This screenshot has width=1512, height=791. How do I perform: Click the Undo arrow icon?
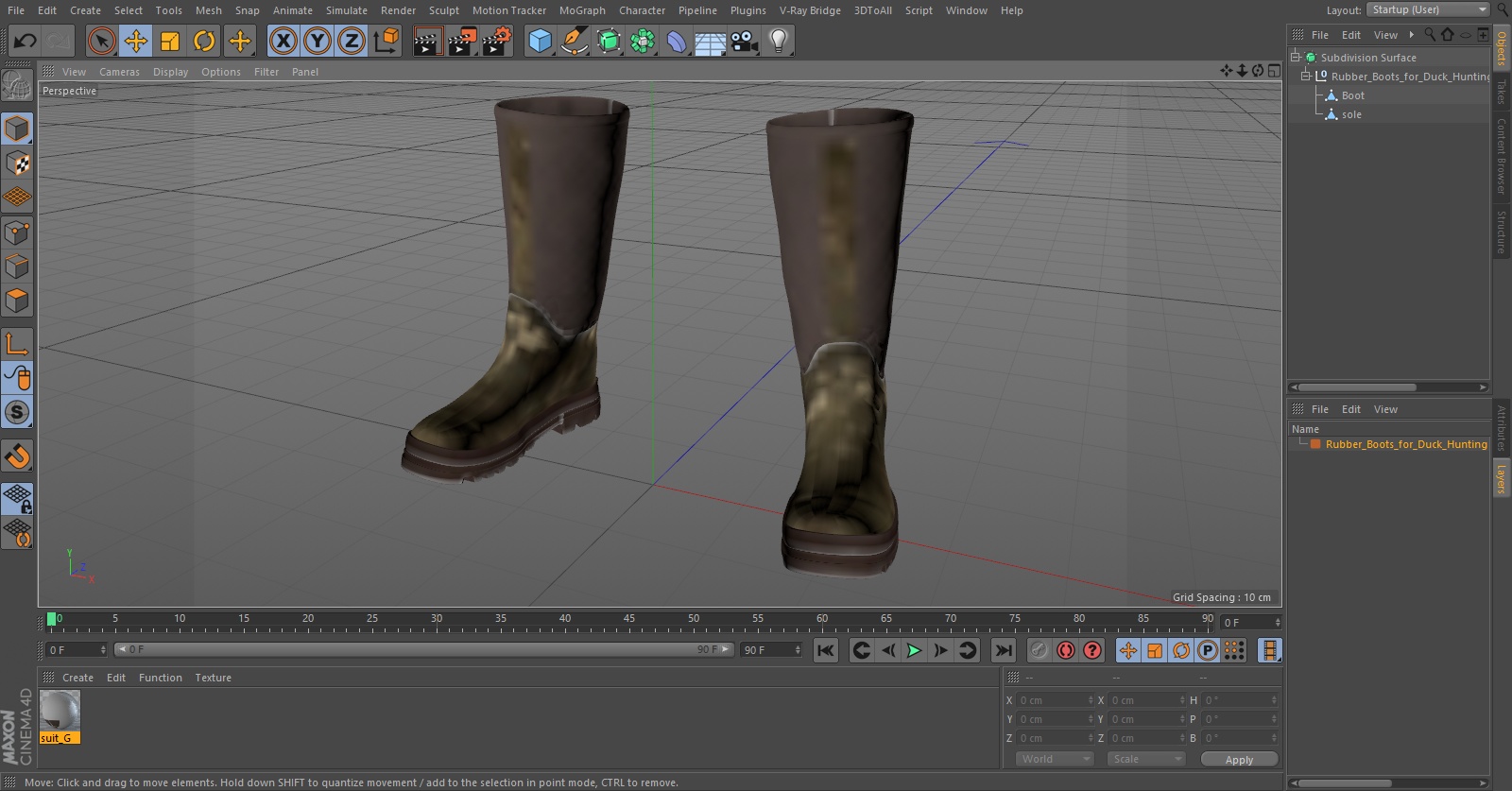click(26, 41)
